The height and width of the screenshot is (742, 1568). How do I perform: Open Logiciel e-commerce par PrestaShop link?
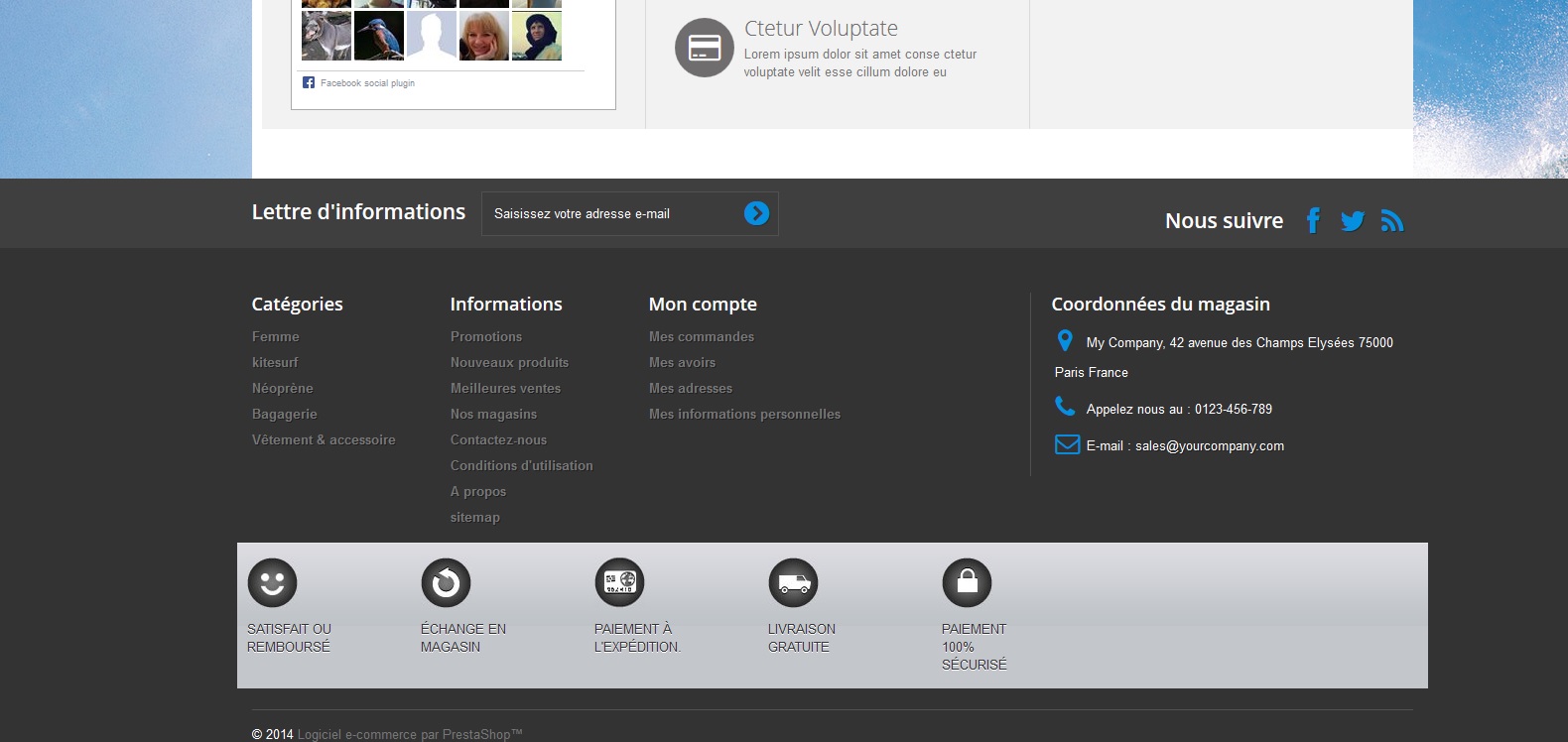pos(410,734)
